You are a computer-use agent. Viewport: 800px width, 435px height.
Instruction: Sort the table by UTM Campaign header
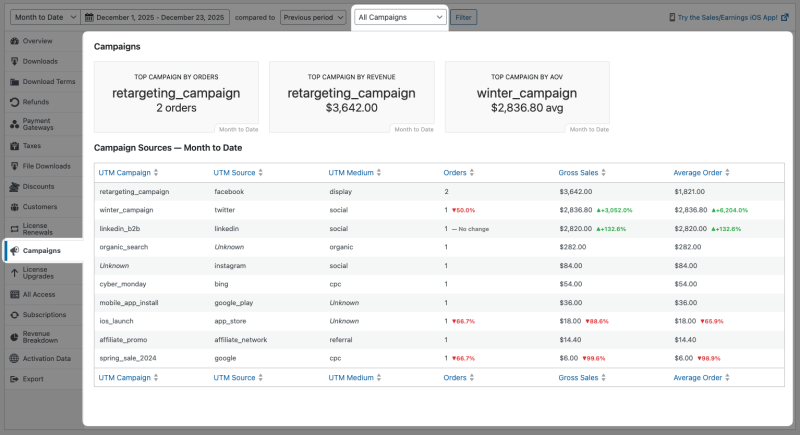point(128,173)
